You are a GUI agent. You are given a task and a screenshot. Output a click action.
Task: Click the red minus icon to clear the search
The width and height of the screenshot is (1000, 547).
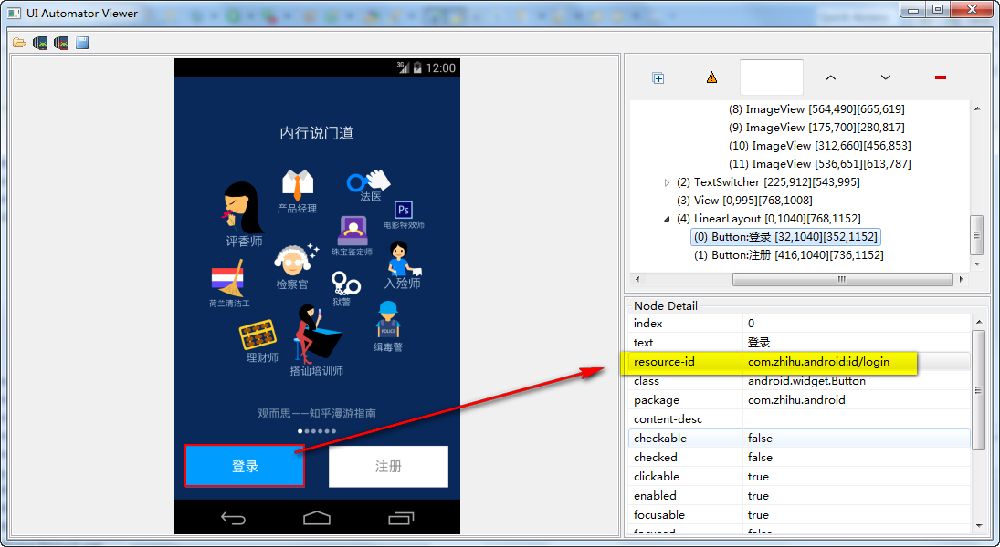940,78
